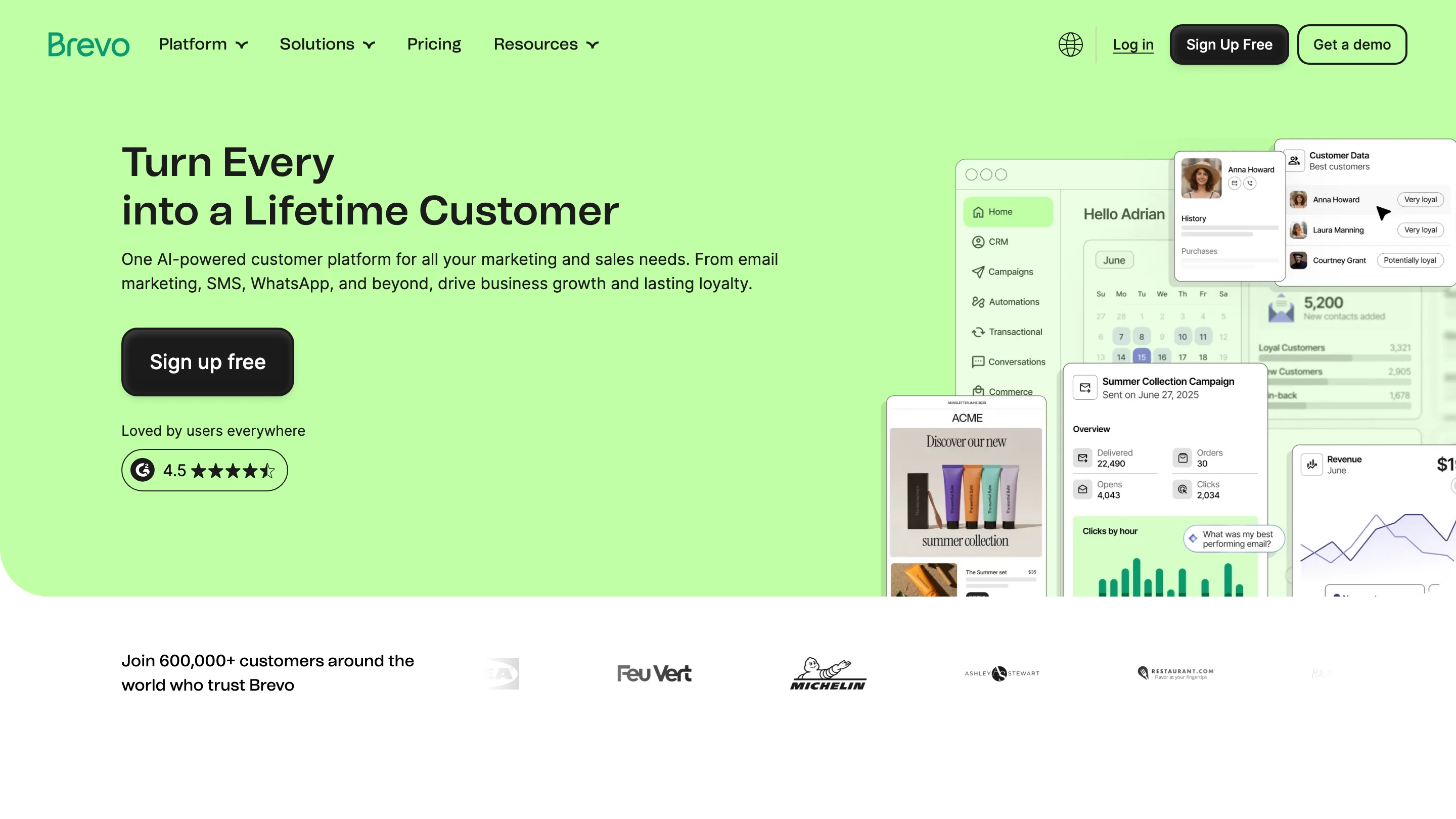
Task: Expand the Platform dropdown menu
Action: tap(203, 44)
